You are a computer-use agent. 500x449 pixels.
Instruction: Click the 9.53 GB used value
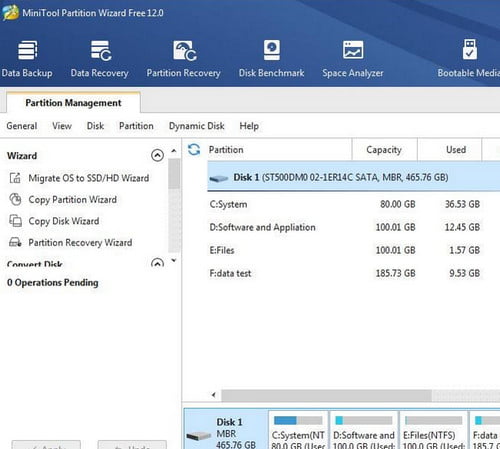click(x=465, y=273)
